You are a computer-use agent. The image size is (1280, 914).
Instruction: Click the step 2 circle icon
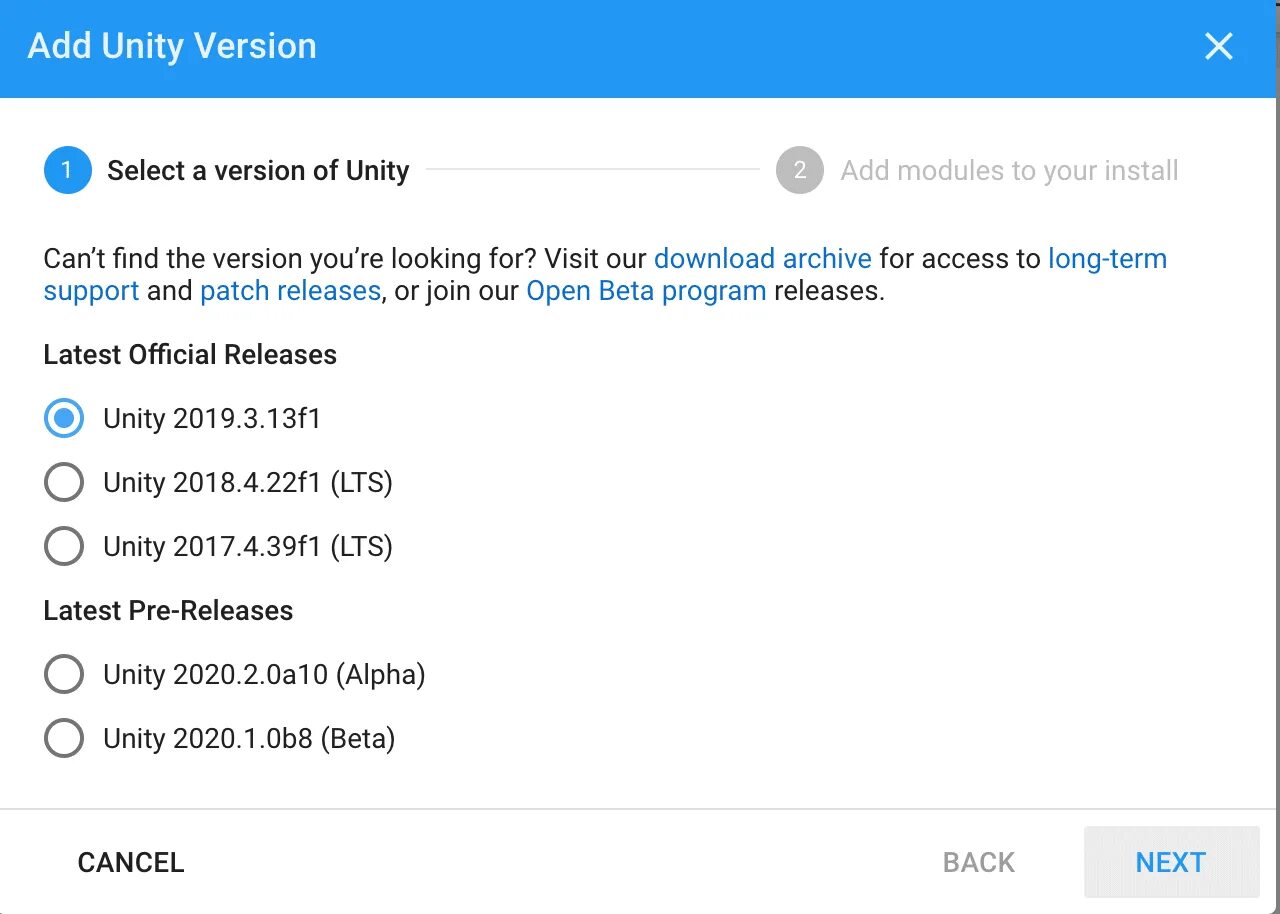(x=799, y=170)
